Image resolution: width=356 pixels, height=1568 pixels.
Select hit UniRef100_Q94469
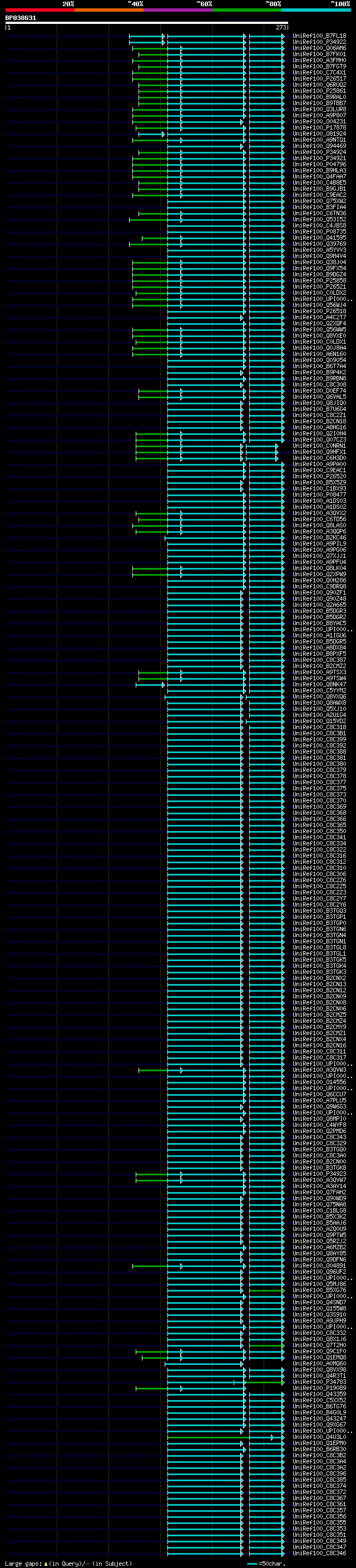(319, 146)
